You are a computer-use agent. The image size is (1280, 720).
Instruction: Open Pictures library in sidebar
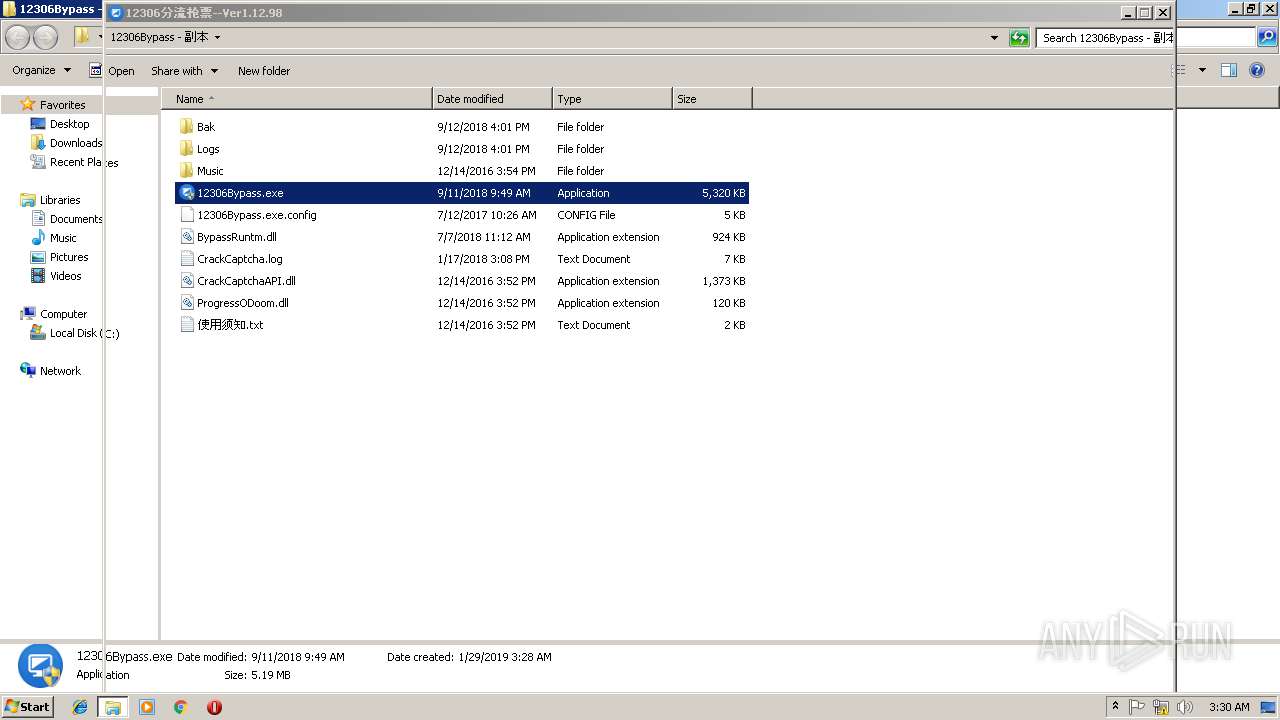[x=69, y=257]
